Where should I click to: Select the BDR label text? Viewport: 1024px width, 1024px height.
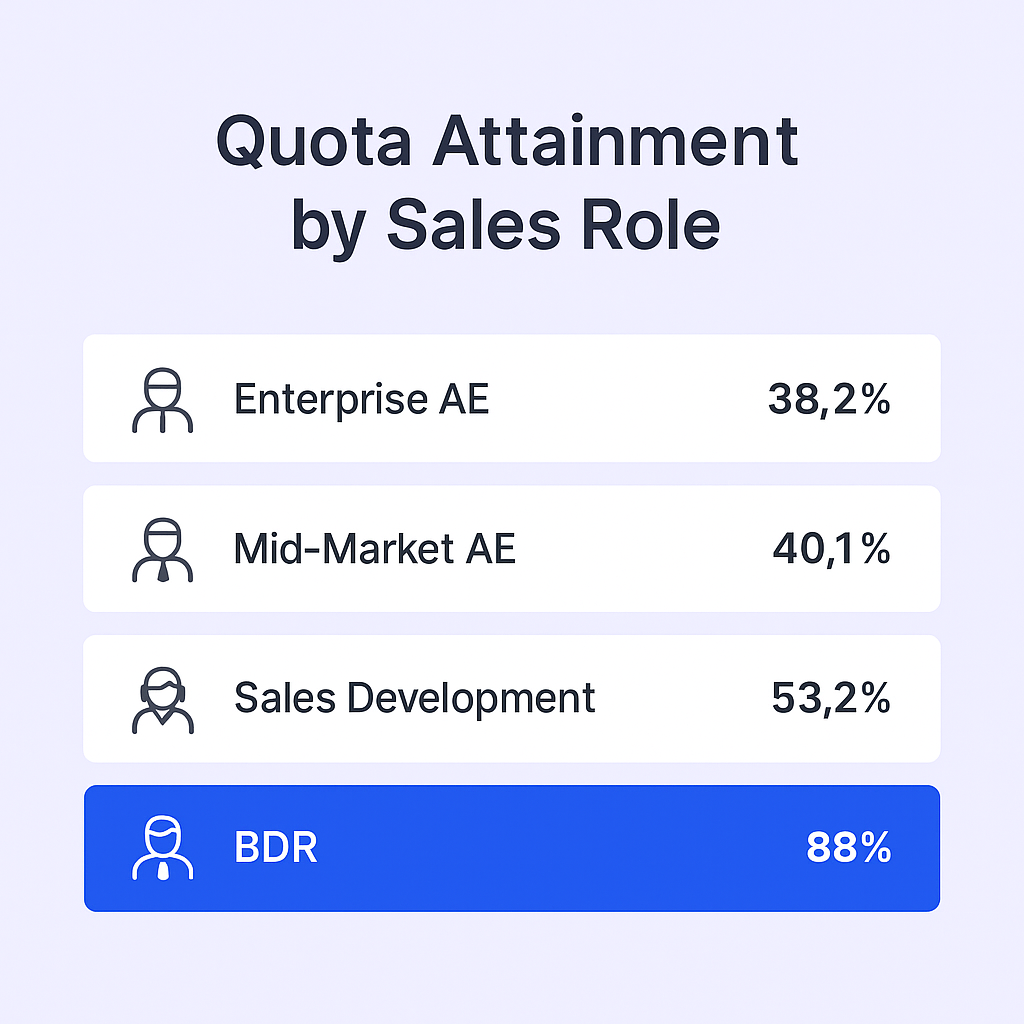[x=275, y=849]
